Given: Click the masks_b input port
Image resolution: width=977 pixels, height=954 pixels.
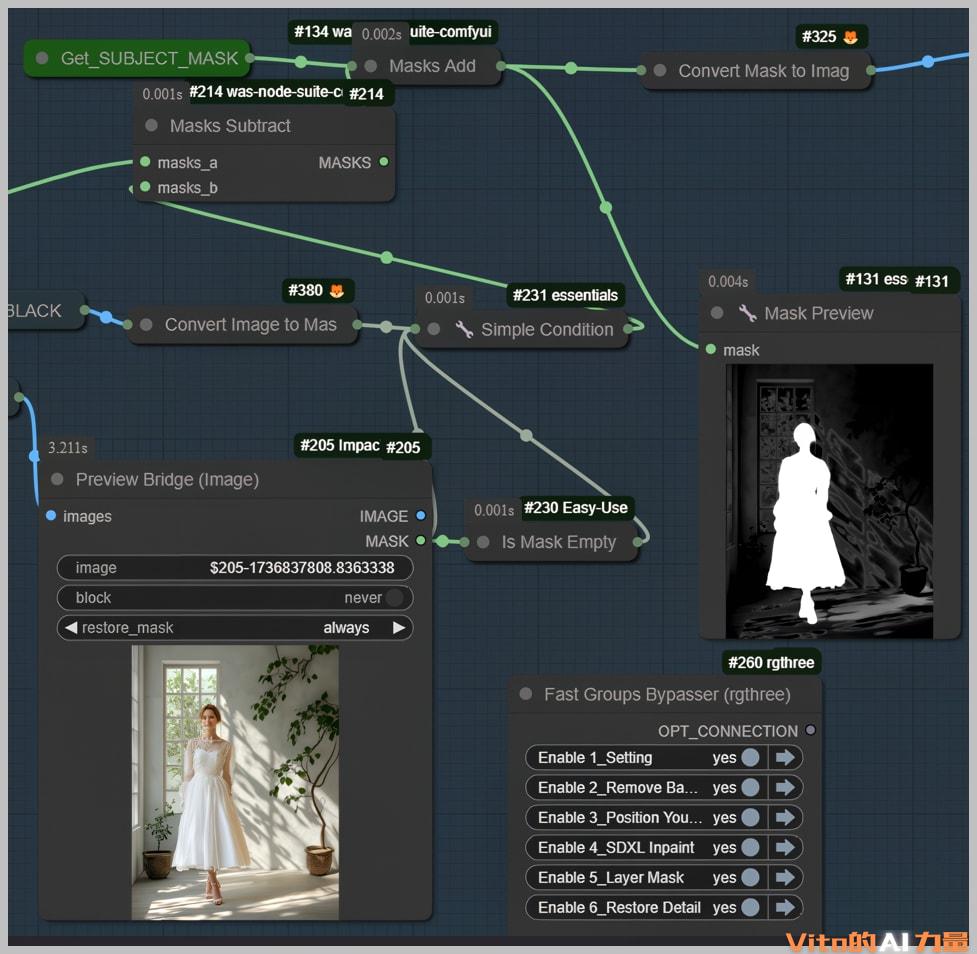Looking at the screenshot, I should pos(145,186).
